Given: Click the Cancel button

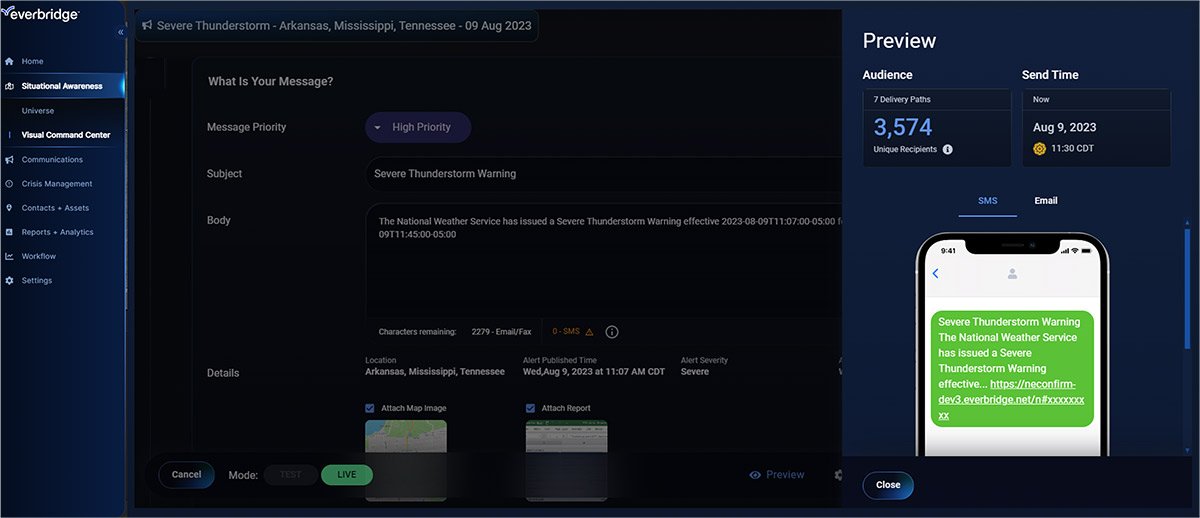Looking at the screenshot, I should tap(186, 475).
